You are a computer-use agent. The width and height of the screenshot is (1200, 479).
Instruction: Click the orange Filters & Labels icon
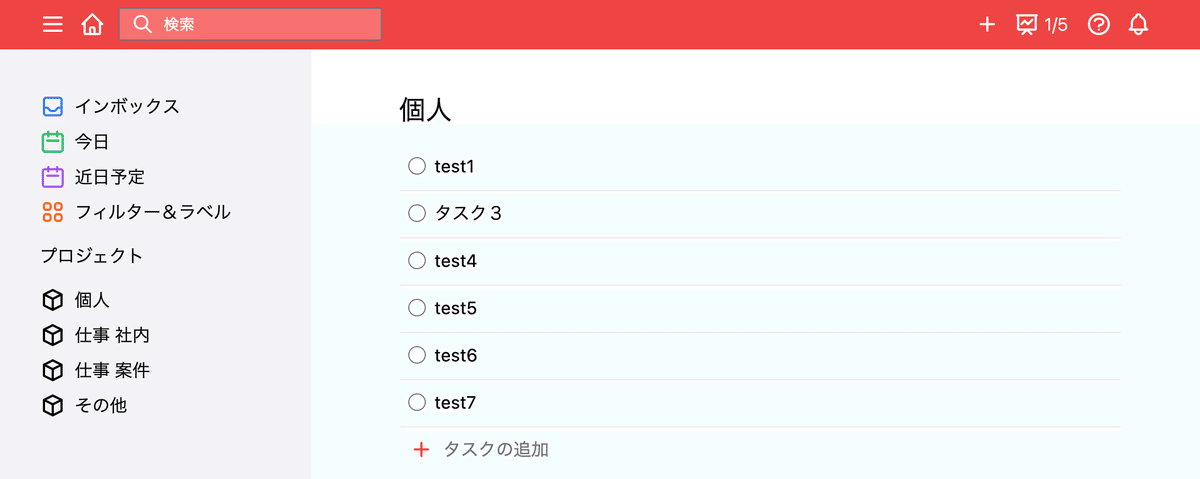pos(53,212)
